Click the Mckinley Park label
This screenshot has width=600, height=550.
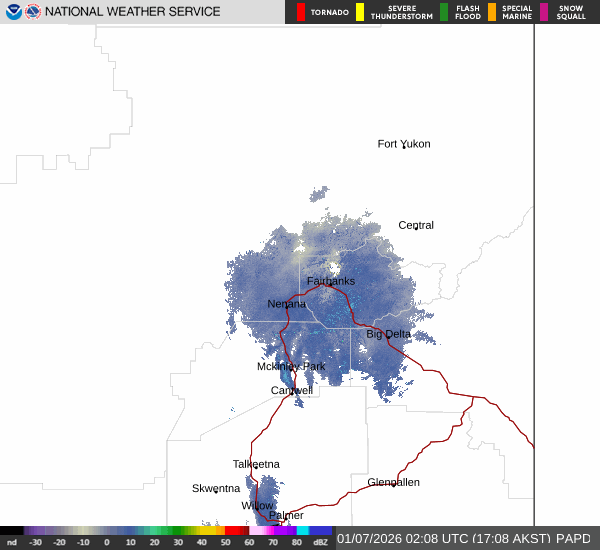point(291,366)
